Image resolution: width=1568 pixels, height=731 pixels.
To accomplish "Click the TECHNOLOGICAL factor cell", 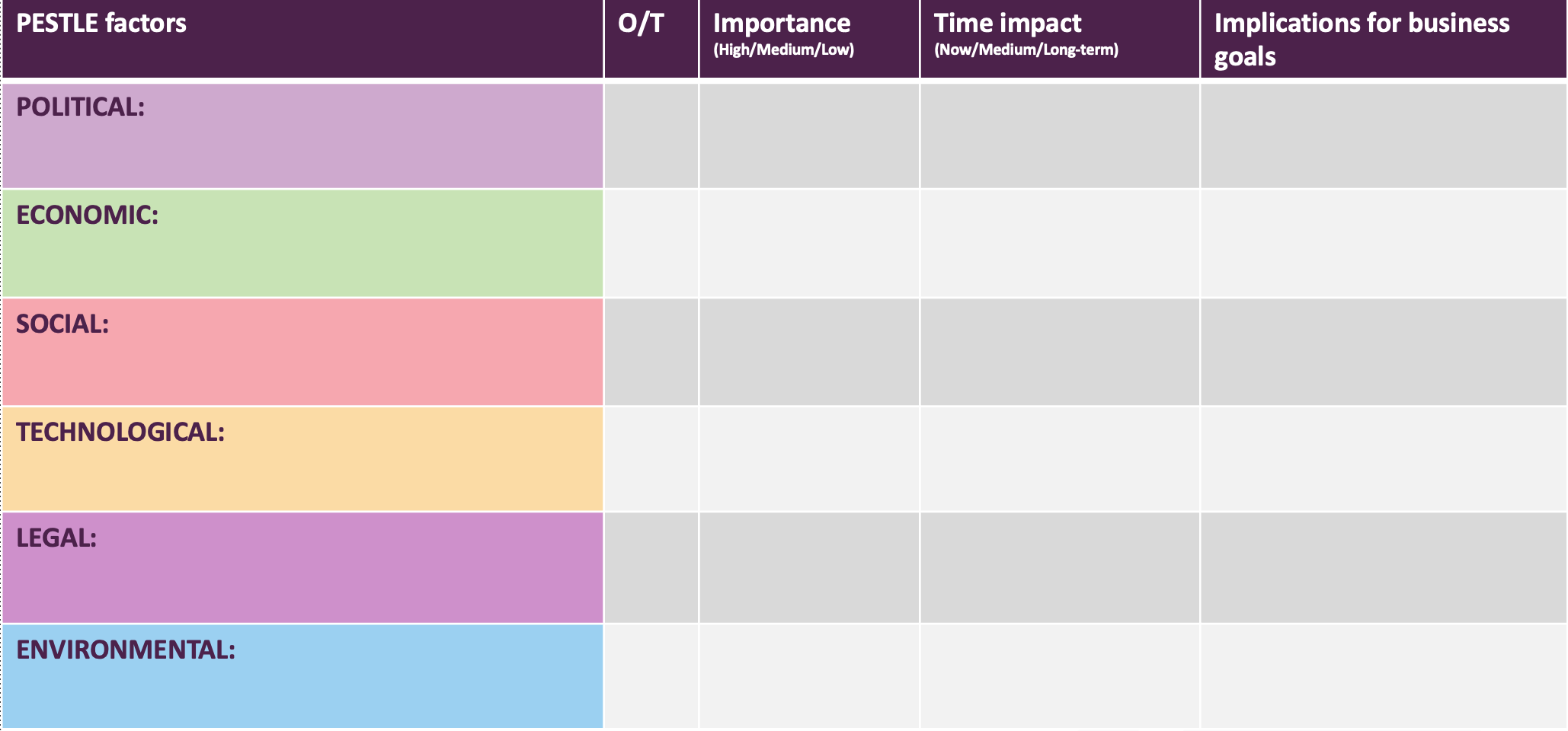I will (x=302, y=459).
